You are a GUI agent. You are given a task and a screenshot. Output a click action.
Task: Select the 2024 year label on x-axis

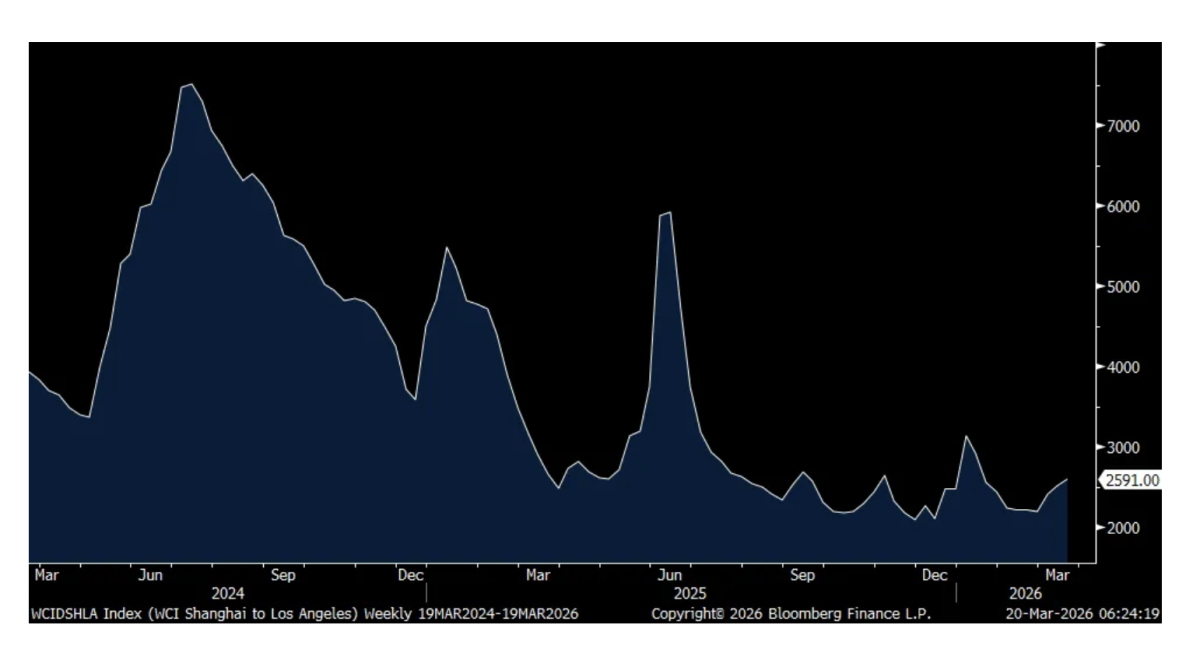coord(228,594)
